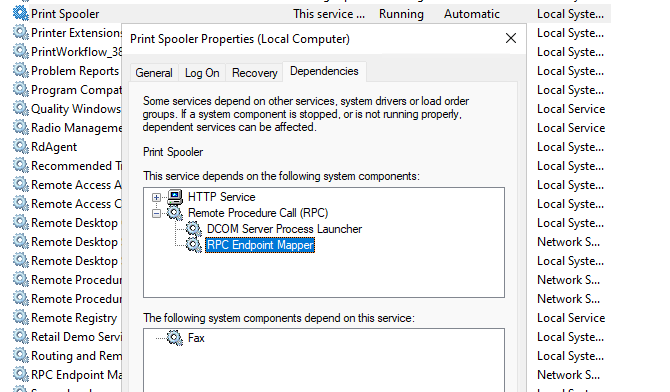Image resolution: width=670 pixels, height=392 pixels.
Task: Select the Dependencies tab
Action: coord(324,71)
